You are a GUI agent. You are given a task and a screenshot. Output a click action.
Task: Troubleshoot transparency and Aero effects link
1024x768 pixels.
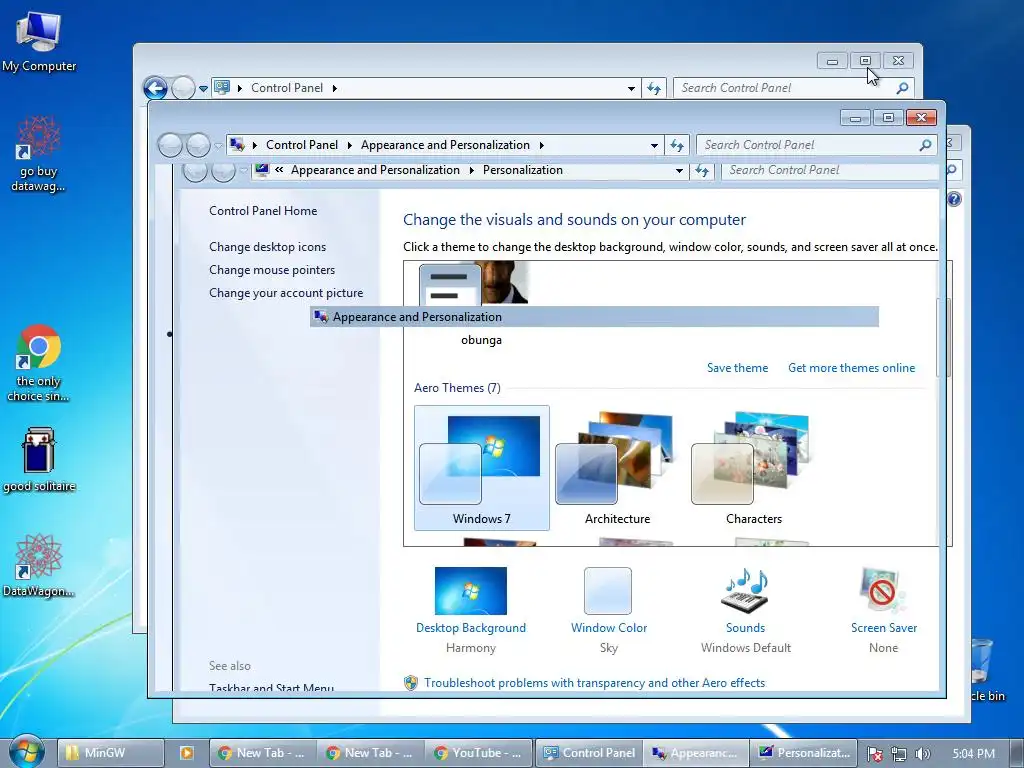tap(594, 683)
